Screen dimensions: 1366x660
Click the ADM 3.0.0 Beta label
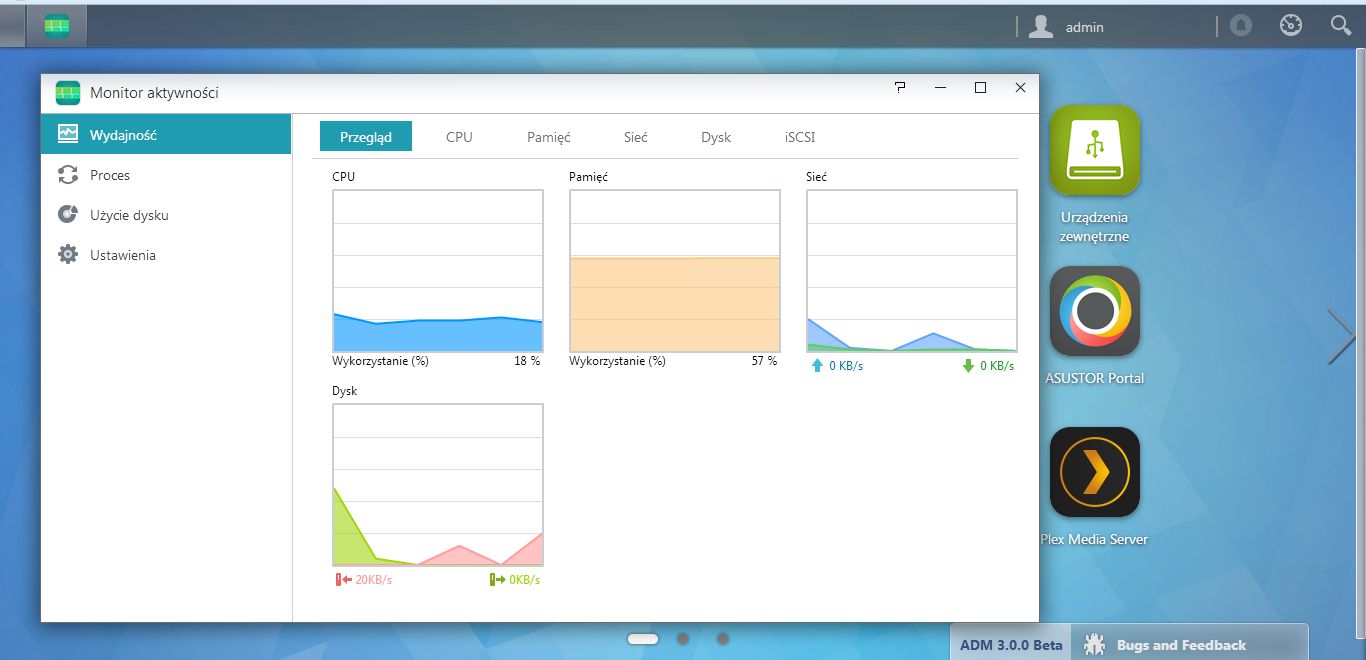click(1011, 645)
